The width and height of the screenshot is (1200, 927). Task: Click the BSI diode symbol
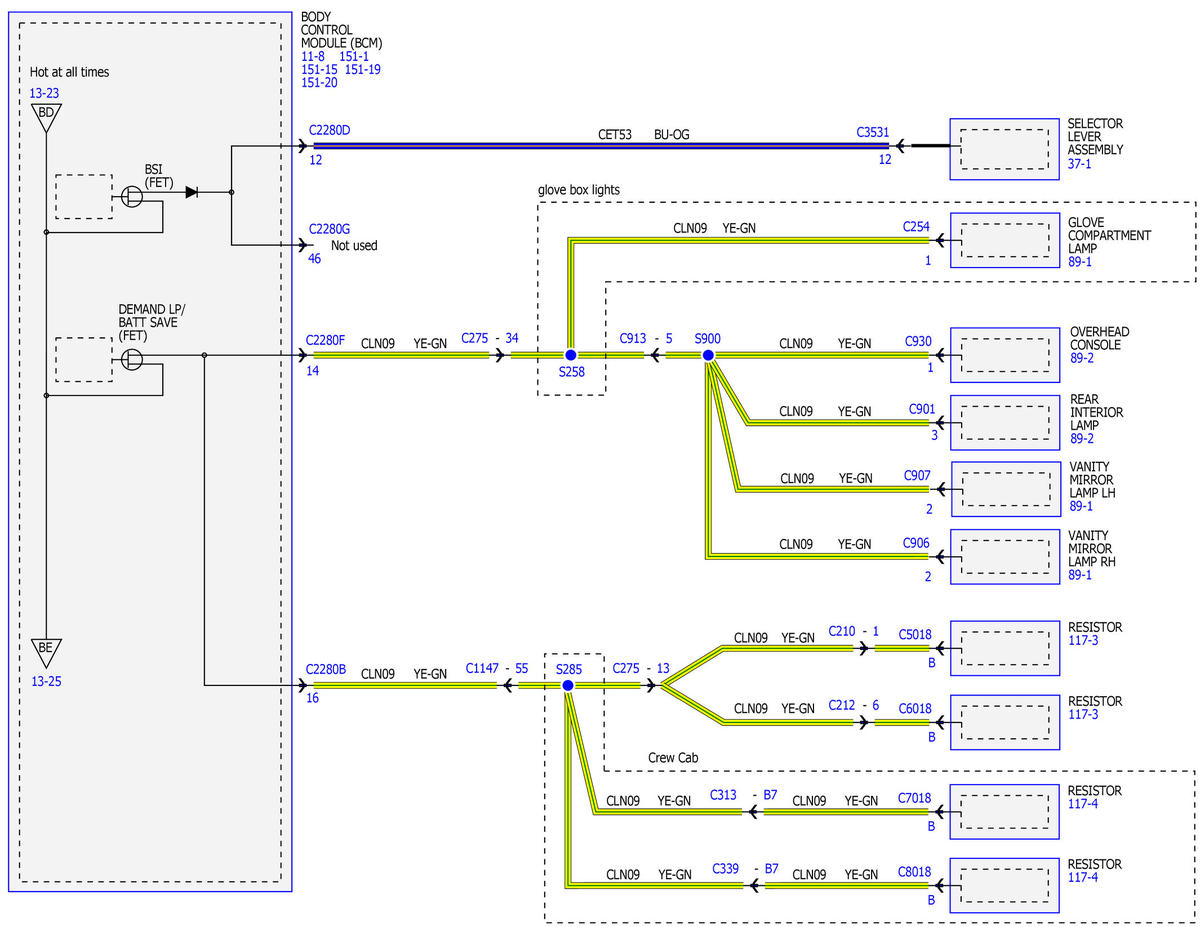click(x=191, y=192)
